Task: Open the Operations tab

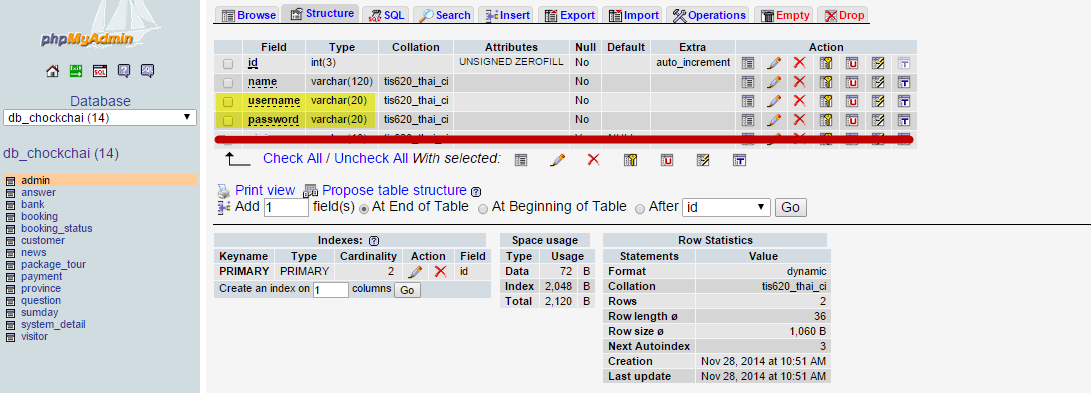Action: [709, 15]
